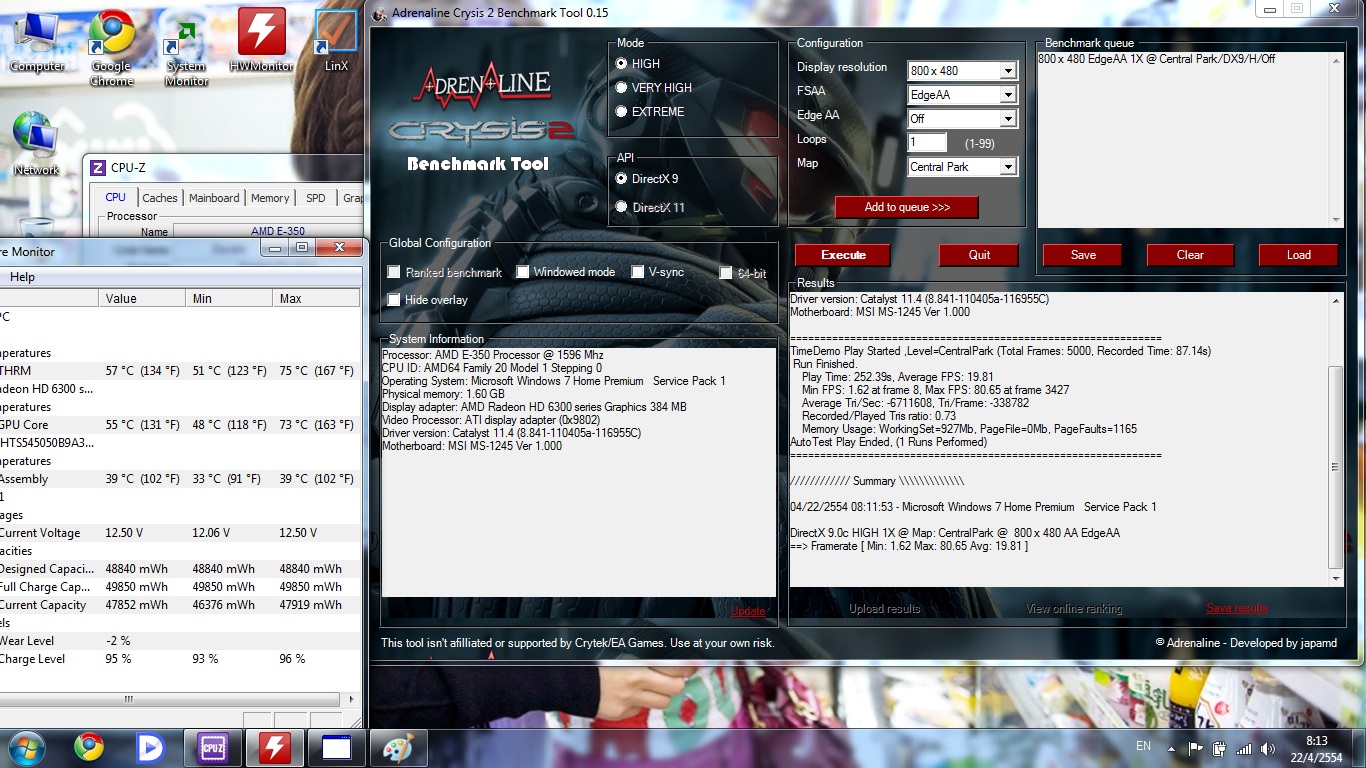Click the Value column header in HWMonitor
Screen dimensions: 1366x768
[x=141, y=298]
